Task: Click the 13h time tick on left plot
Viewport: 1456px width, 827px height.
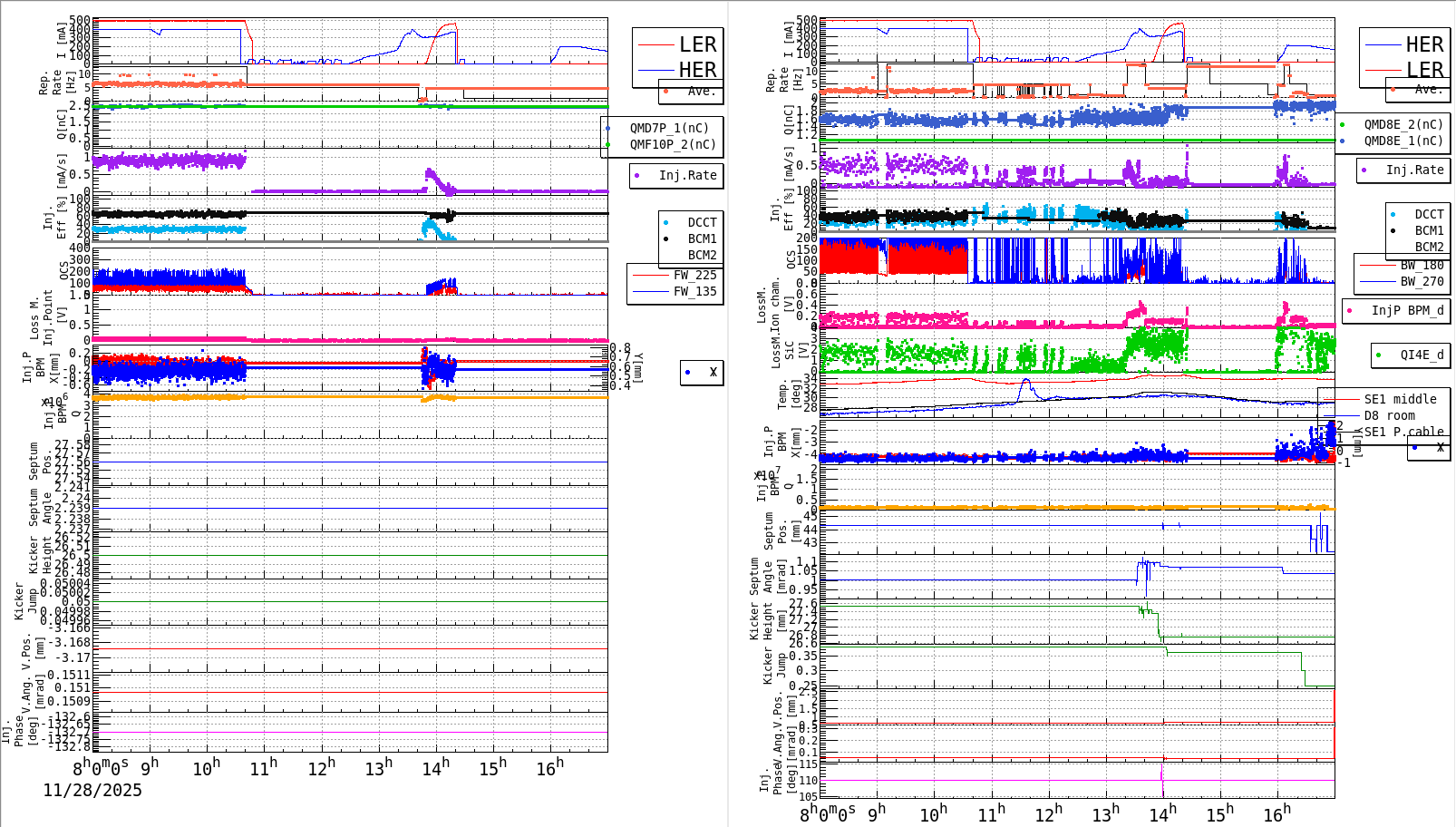Action: [x=378, y=768]
